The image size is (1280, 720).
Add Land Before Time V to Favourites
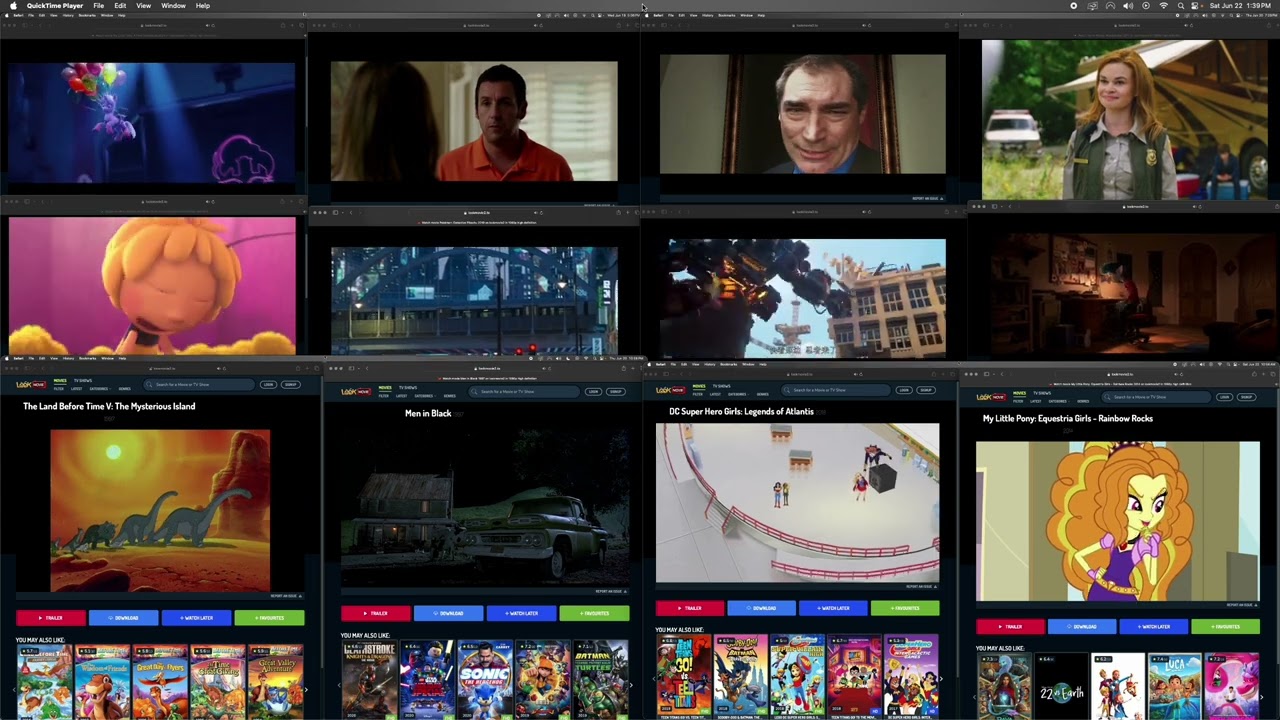[x=269, y=618]
